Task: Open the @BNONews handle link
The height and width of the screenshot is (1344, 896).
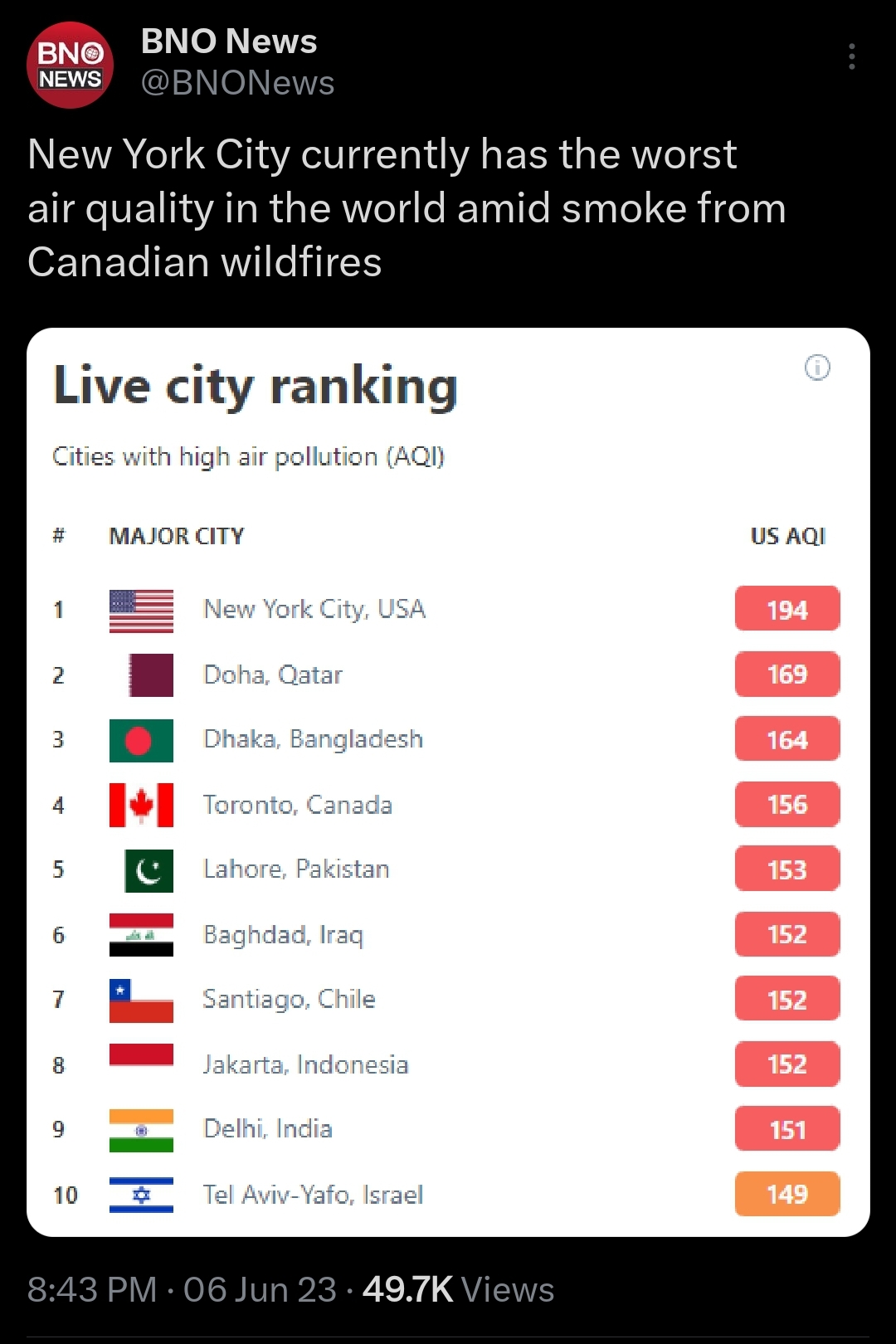Action: point(238,83)
